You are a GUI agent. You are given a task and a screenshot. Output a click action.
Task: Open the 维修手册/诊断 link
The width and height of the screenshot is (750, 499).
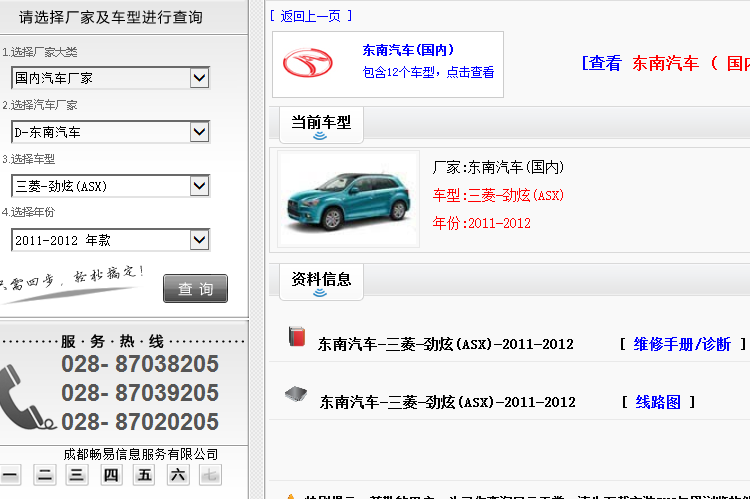[x=682, y=344]
